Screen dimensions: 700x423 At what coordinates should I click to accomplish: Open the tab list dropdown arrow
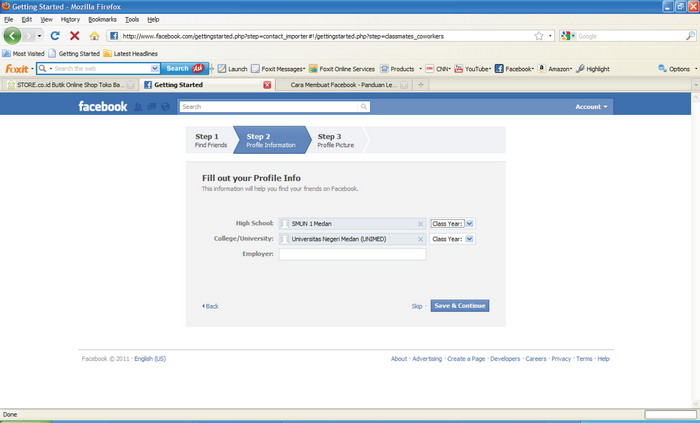[696, 85]
